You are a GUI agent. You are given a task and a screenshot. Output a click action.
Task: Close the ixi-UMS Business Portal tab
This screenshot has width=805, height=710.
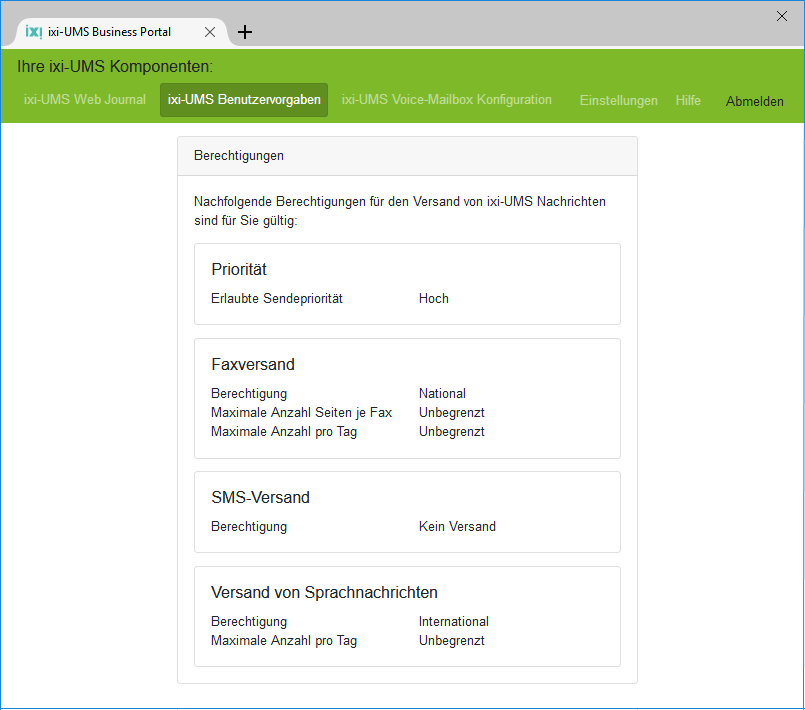[210, 32]
